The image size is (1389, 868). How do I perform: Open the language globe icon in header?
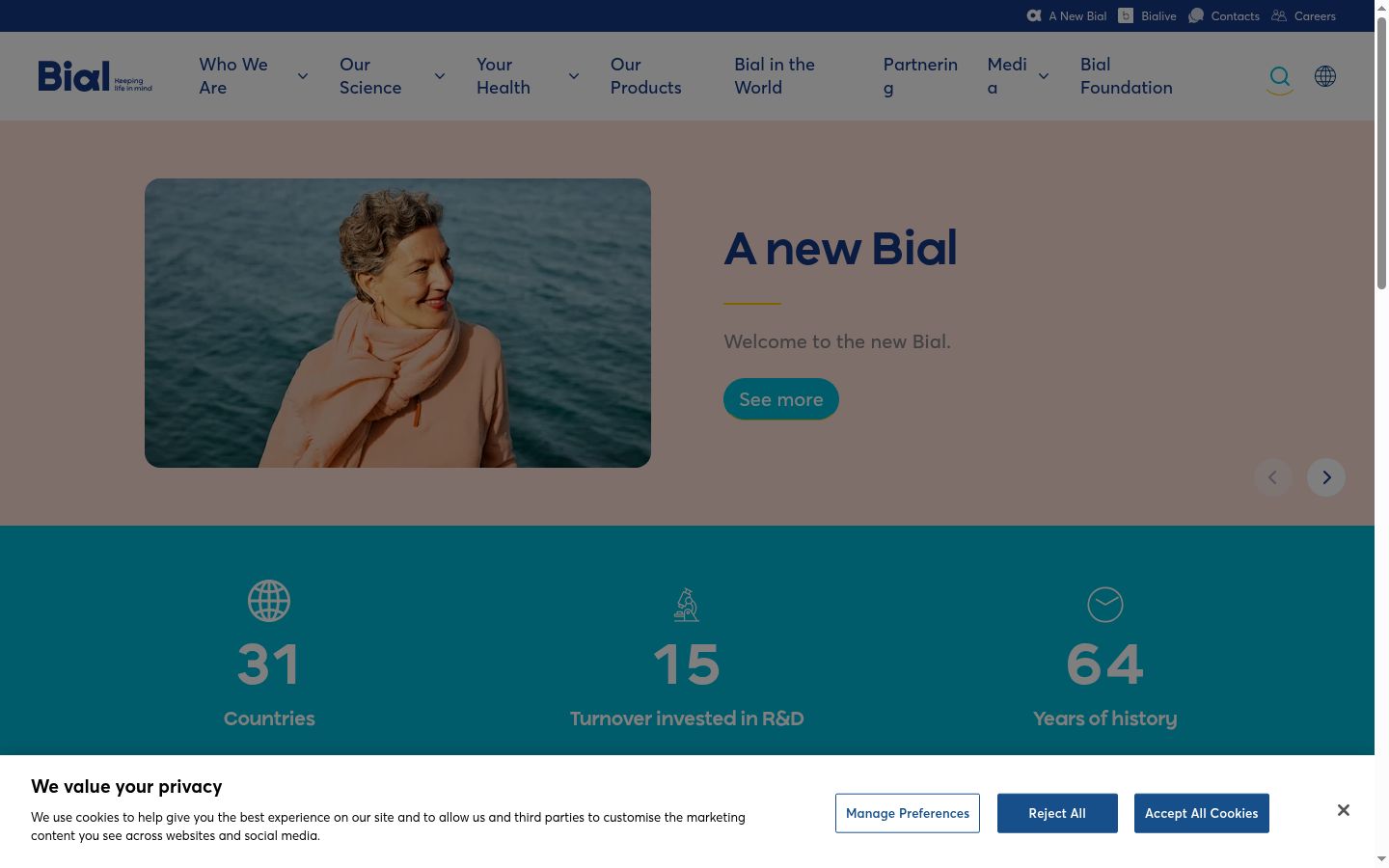(1325, 76)
